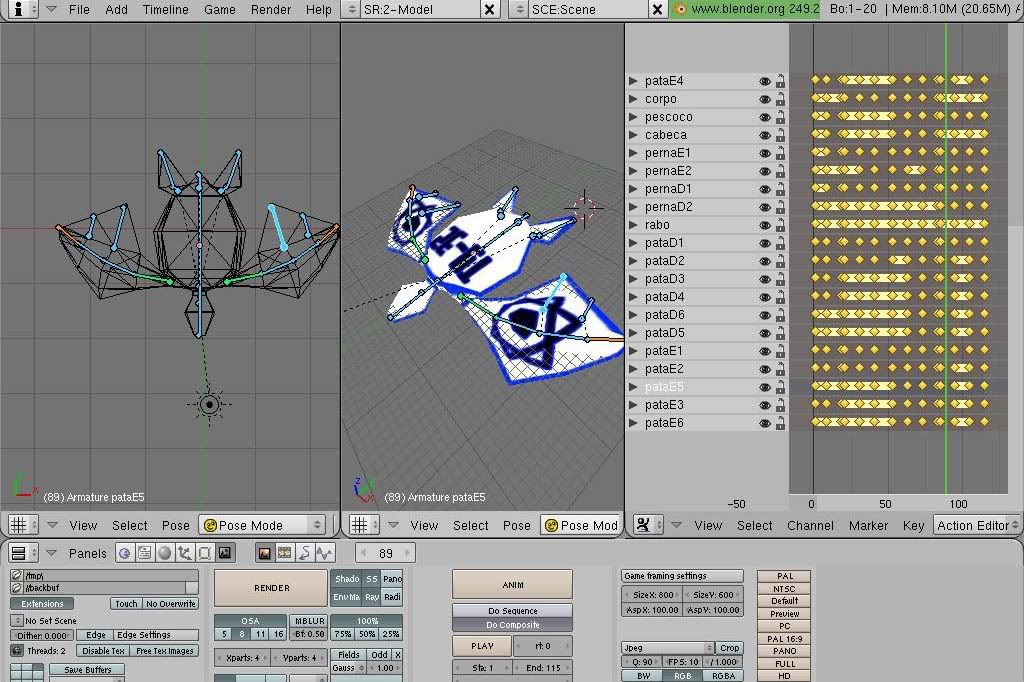Open the Shading context sphere icon
Image resolution: width=1024 pixels, height=682 pixels.
click(165, 553)
